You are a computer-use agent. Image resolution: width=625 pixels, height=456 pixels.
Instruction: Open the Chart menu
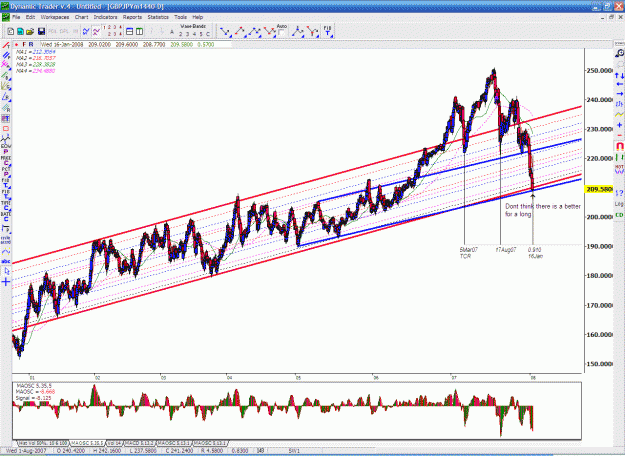pos(81,17)
